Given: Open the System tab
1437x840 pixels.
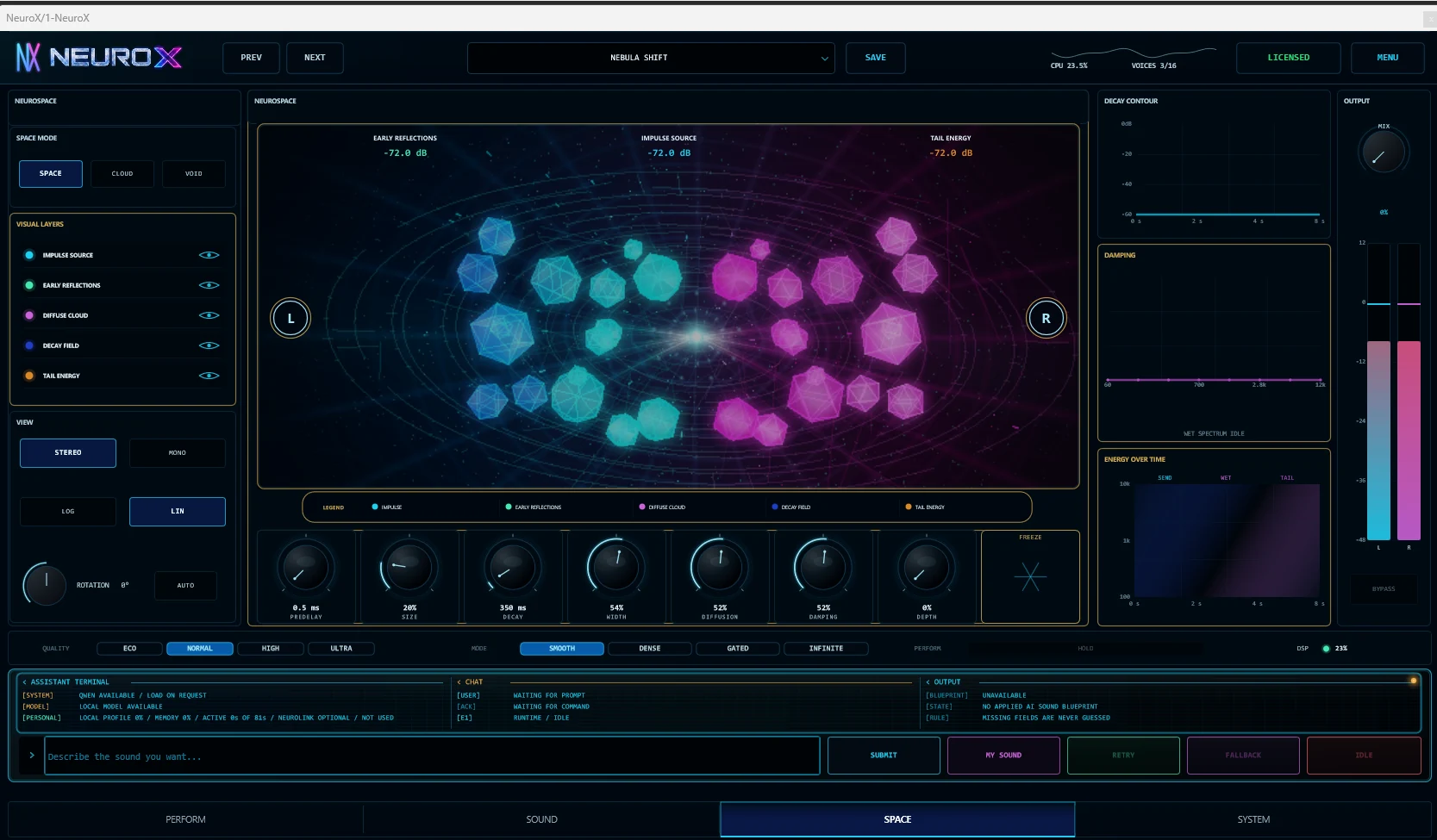Looking at the screenshot, I should pyautogui.click(x=1253, y=819).
